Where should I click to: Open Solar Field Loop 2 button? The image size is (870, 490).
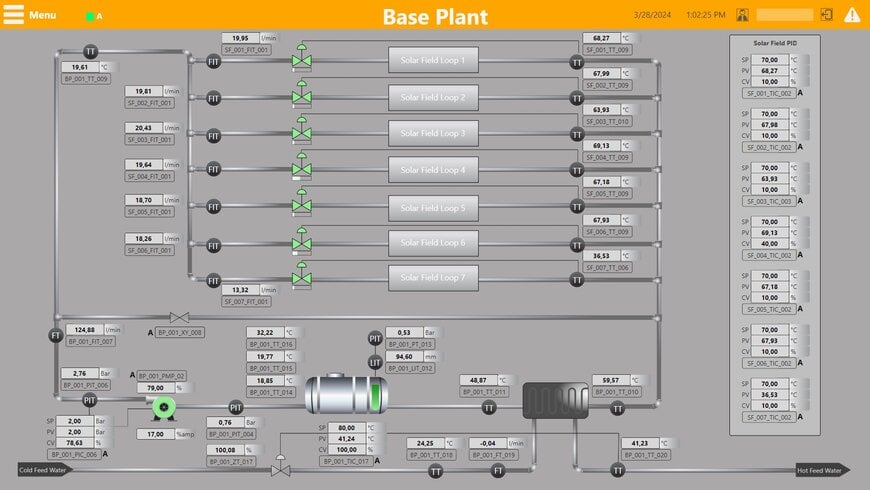pyautogui.click(x=433, y=97)
